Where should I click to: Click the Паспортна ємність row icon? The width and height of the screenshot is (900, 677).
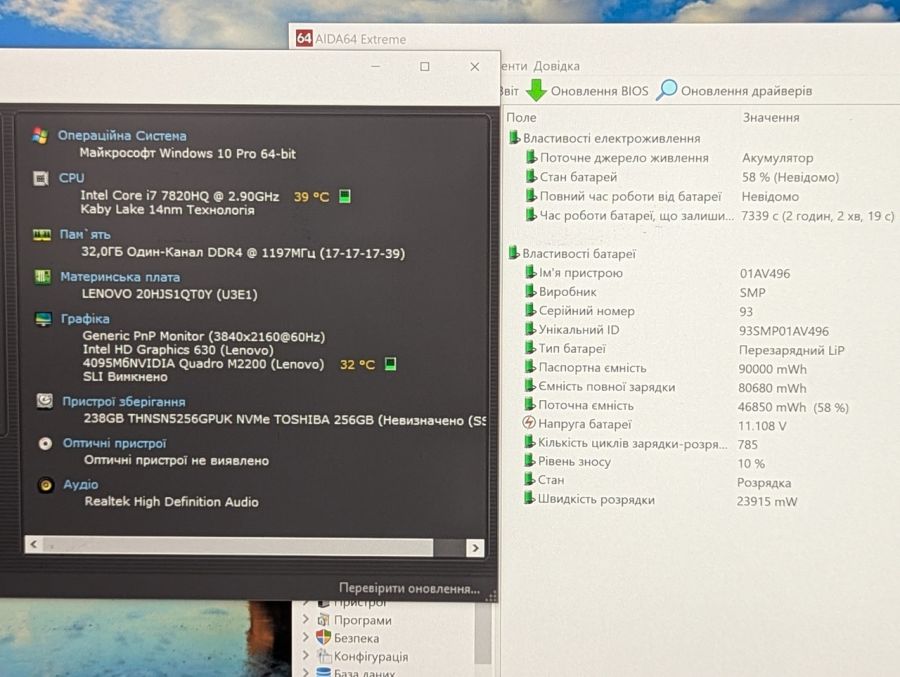pyautogui.click(x=530, y=367)
